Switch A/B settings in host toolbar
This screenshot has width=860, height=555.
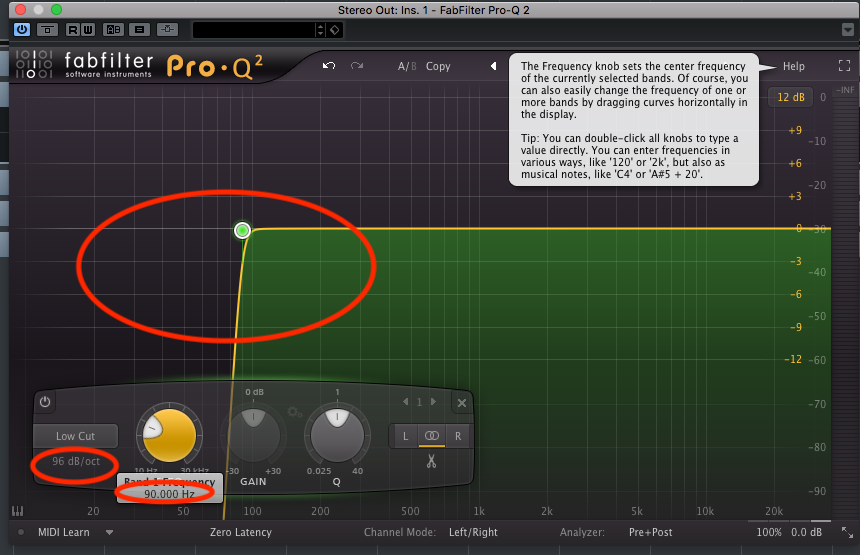pos(114,30)
